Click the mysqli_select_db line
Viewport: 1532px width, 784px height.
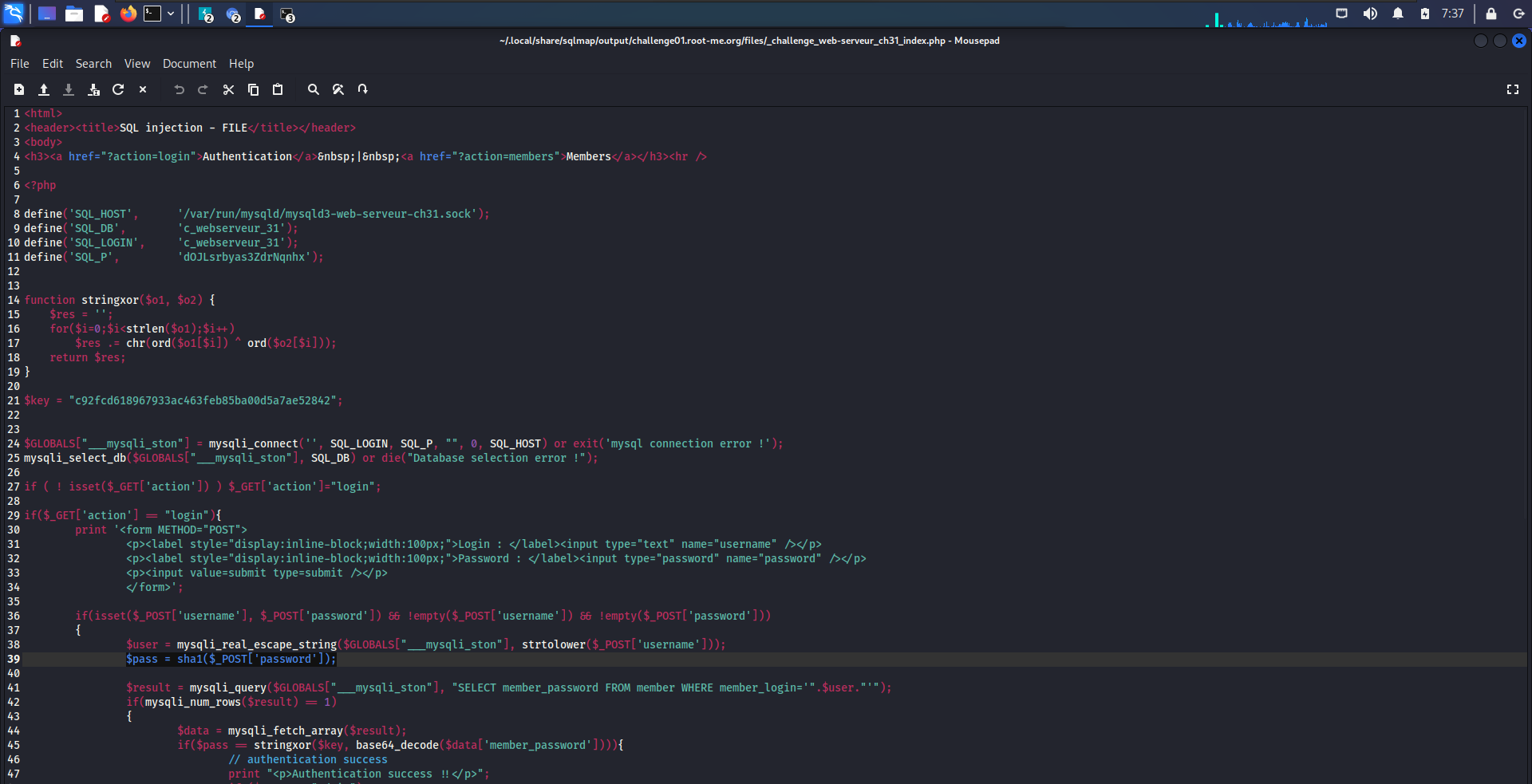311,458
